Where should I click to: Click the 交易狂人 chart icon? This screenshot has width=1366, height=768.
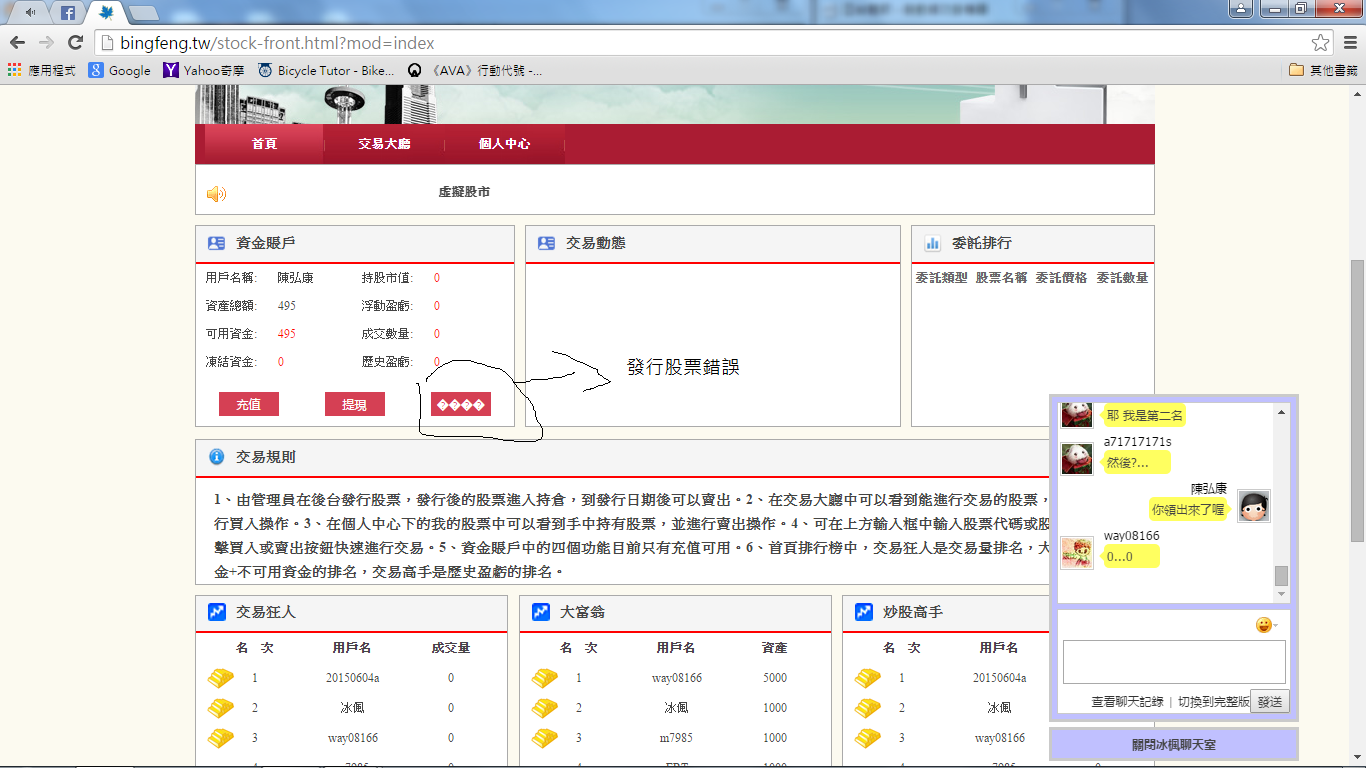tap(217, 612)
